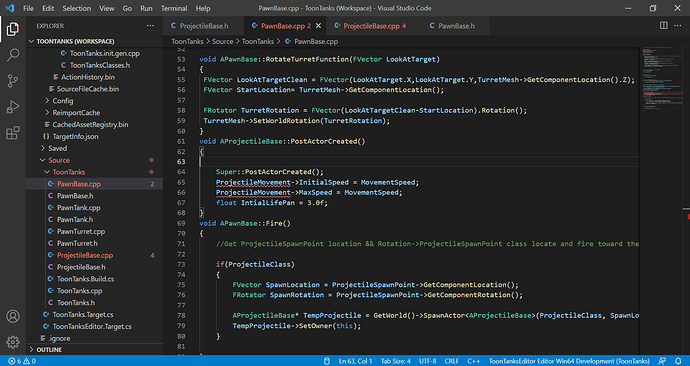Open ToonTanks.Build.cs file
690x366 pixels.
(x=85, y=279)
